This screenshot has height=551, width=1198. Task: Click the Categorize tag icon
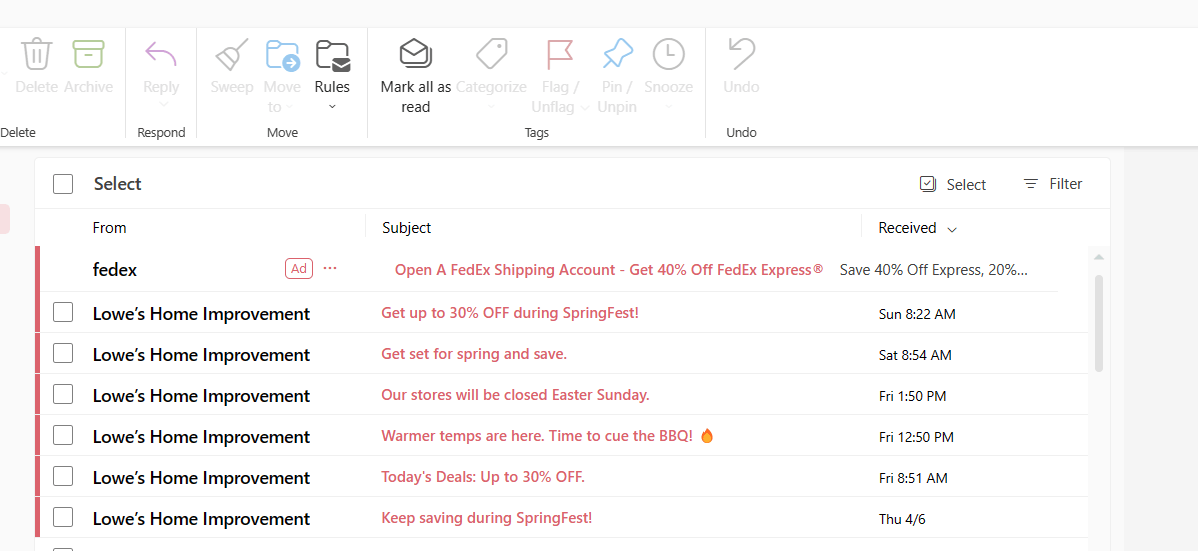click(491, 54)
